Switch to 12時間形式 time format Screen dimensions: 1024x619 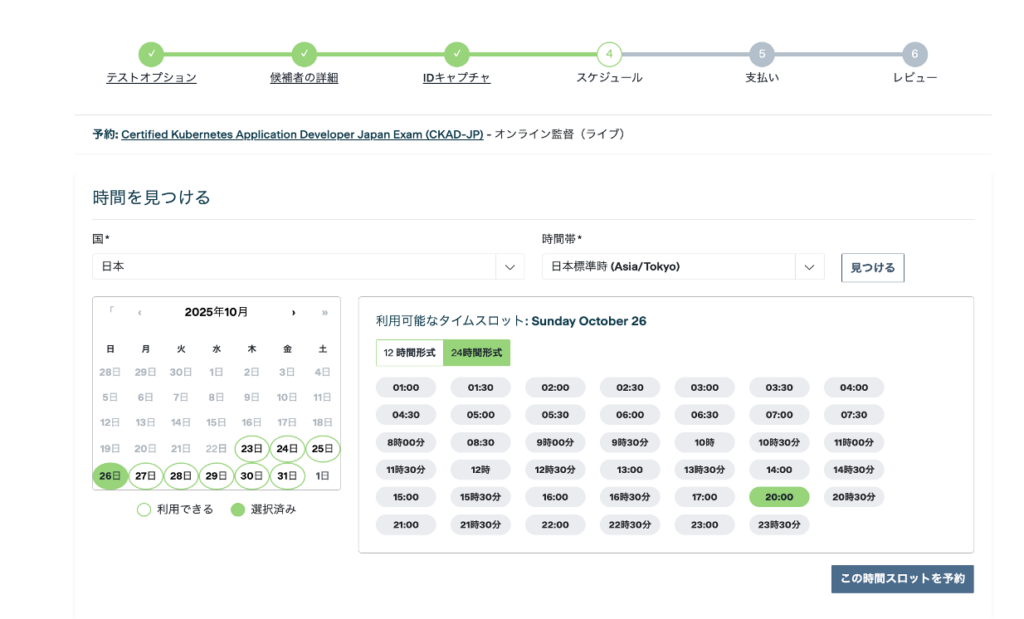click(x=409, y=353)
